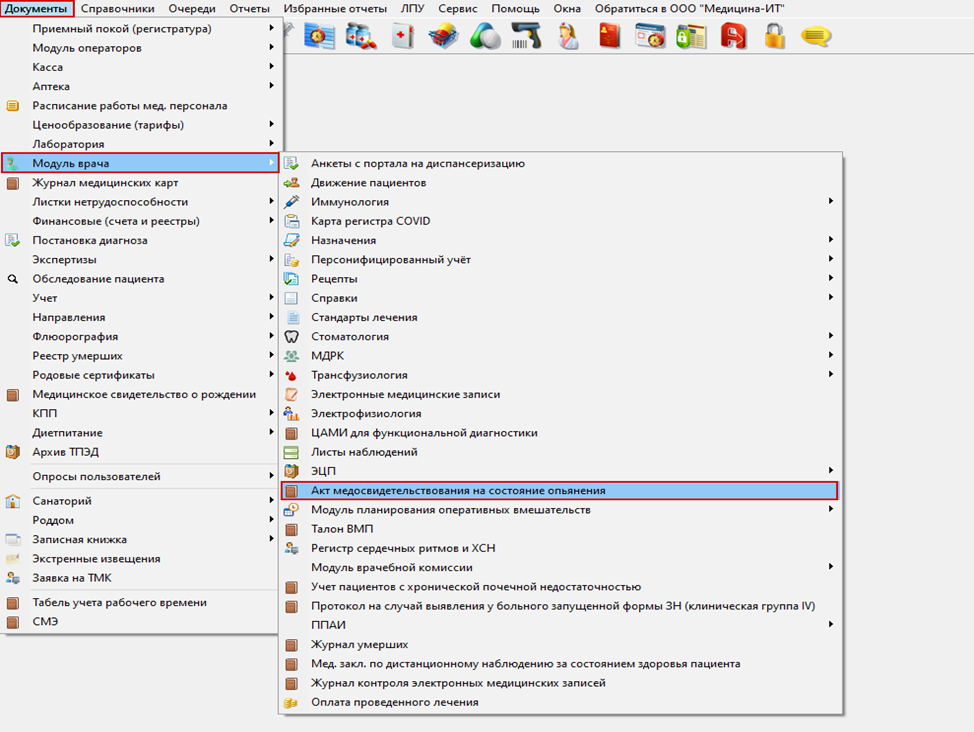Open the Сервис menu
The image size is (974, 732).
(458, 9)
